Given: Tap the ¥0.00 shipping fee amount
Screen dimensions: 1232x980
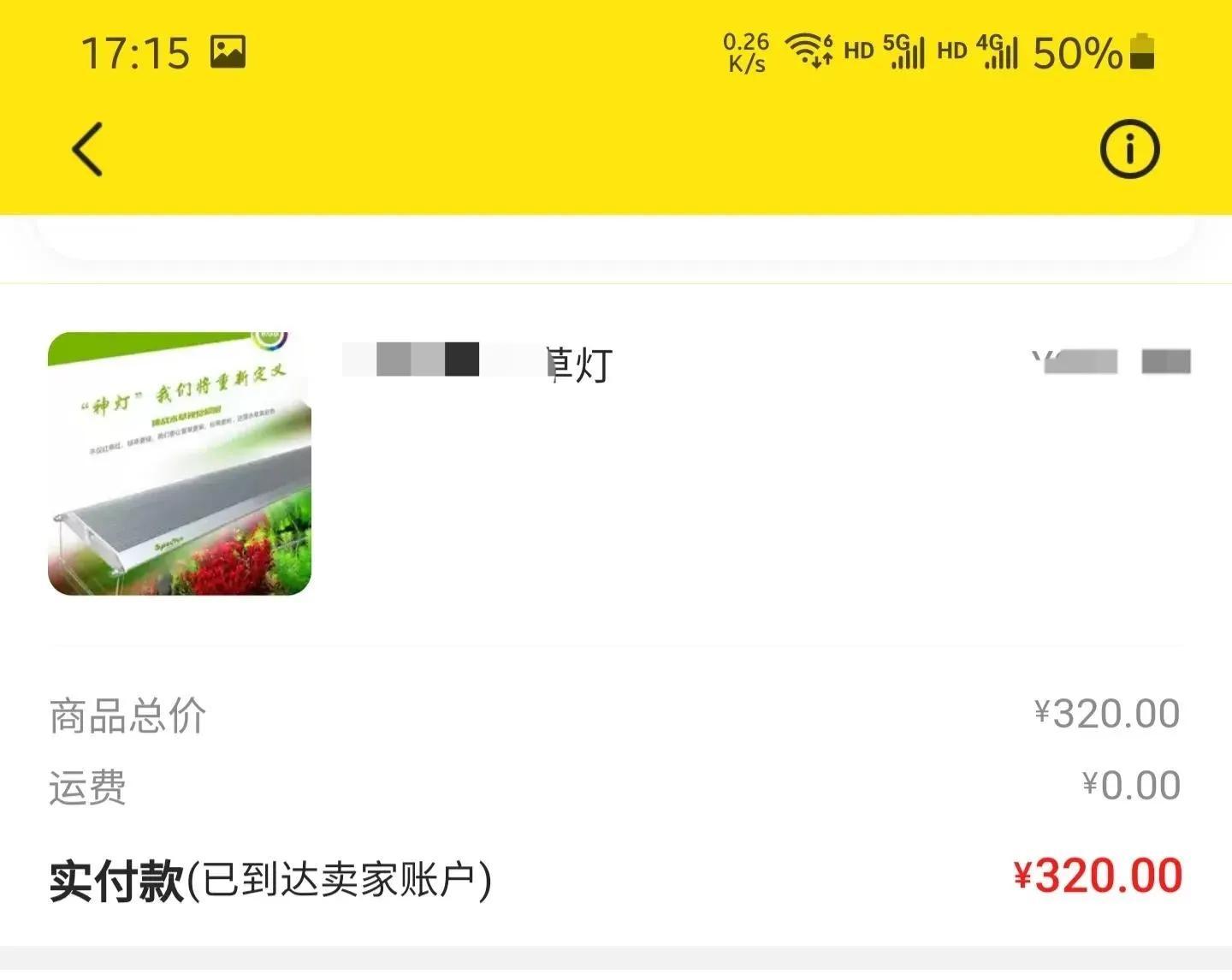Looking at the screenshot, I should tap(1131, 786).
